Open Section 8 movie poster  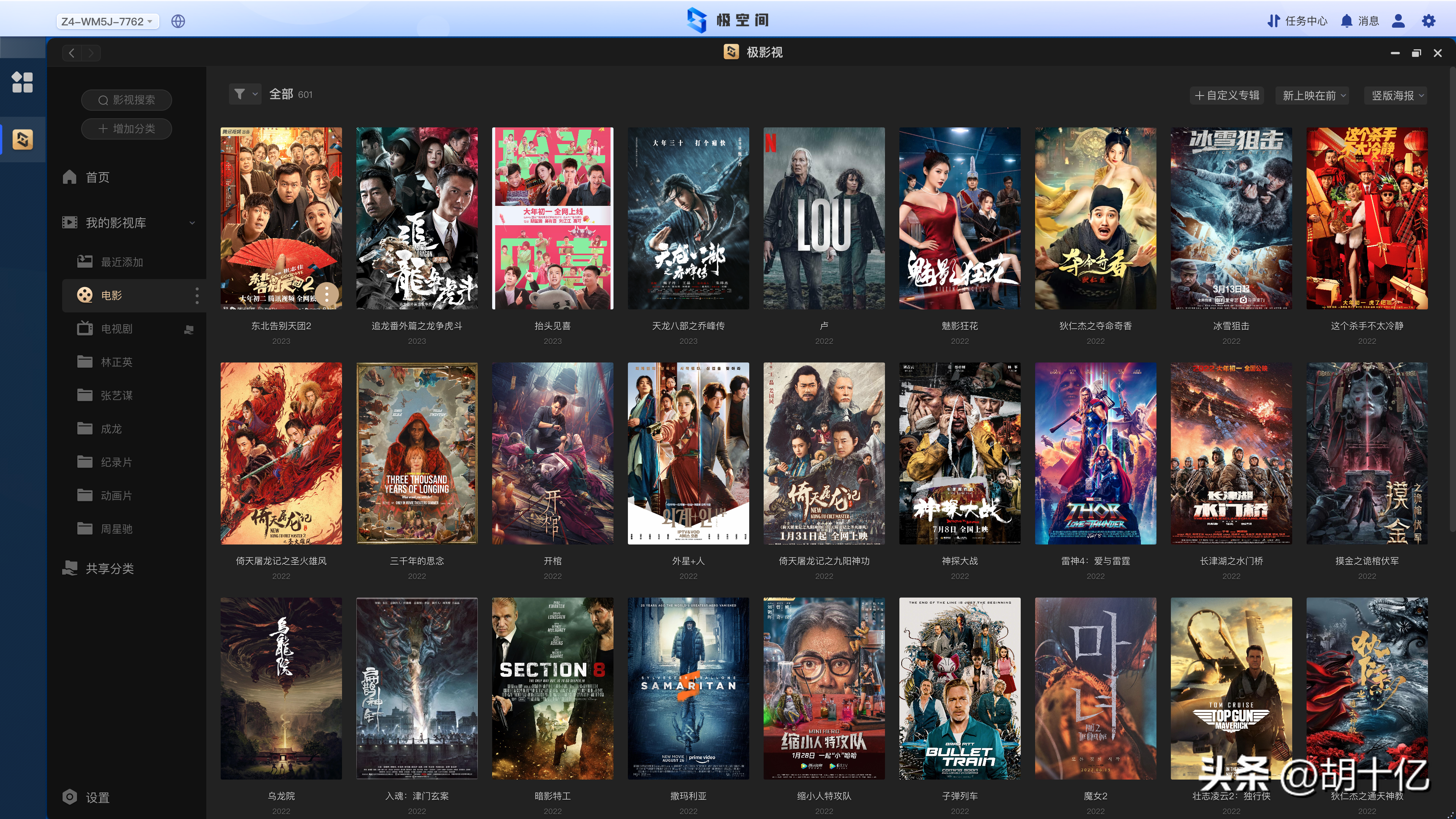[x=553, y=689]
